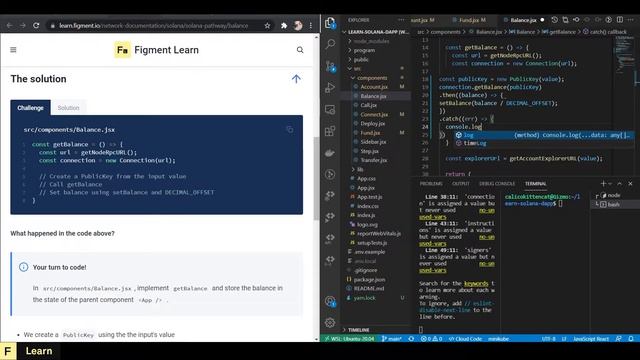Click the split editor icon

pyautogui.click(x=620, y=20)
